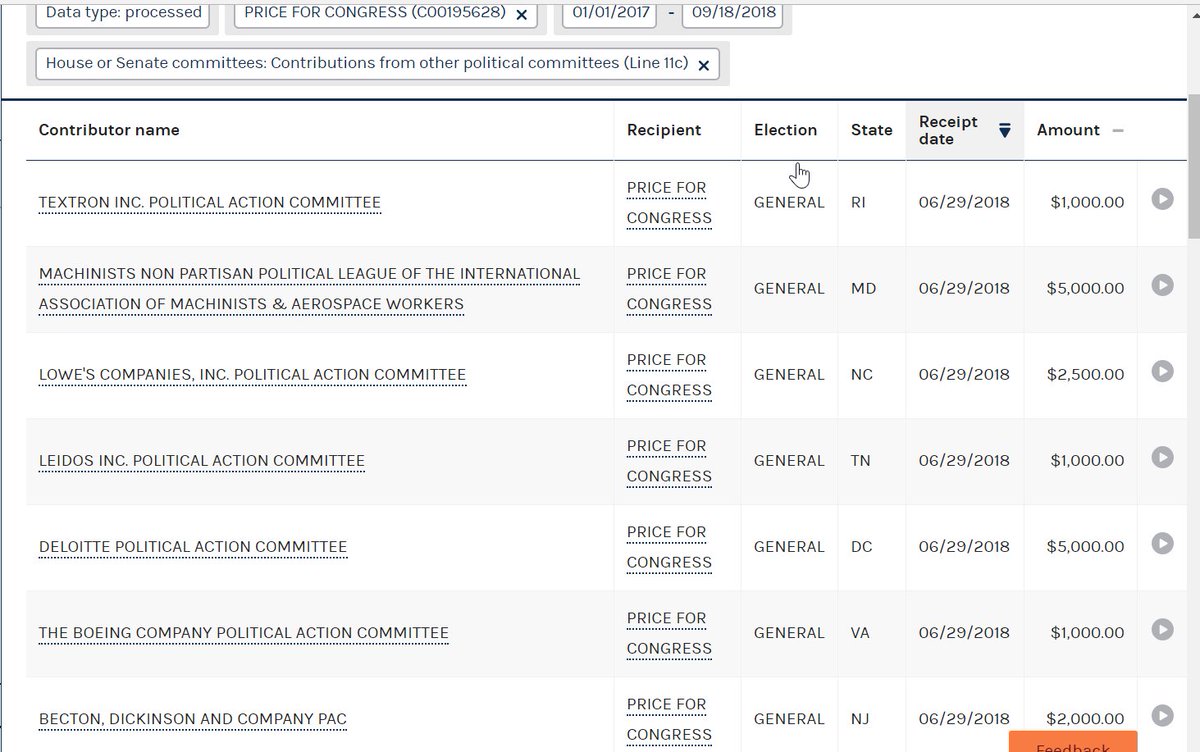The image size is (1200, 752).
Task: Select the $2,500.00 amount in Lowe's row
Action: point(1085,374)
